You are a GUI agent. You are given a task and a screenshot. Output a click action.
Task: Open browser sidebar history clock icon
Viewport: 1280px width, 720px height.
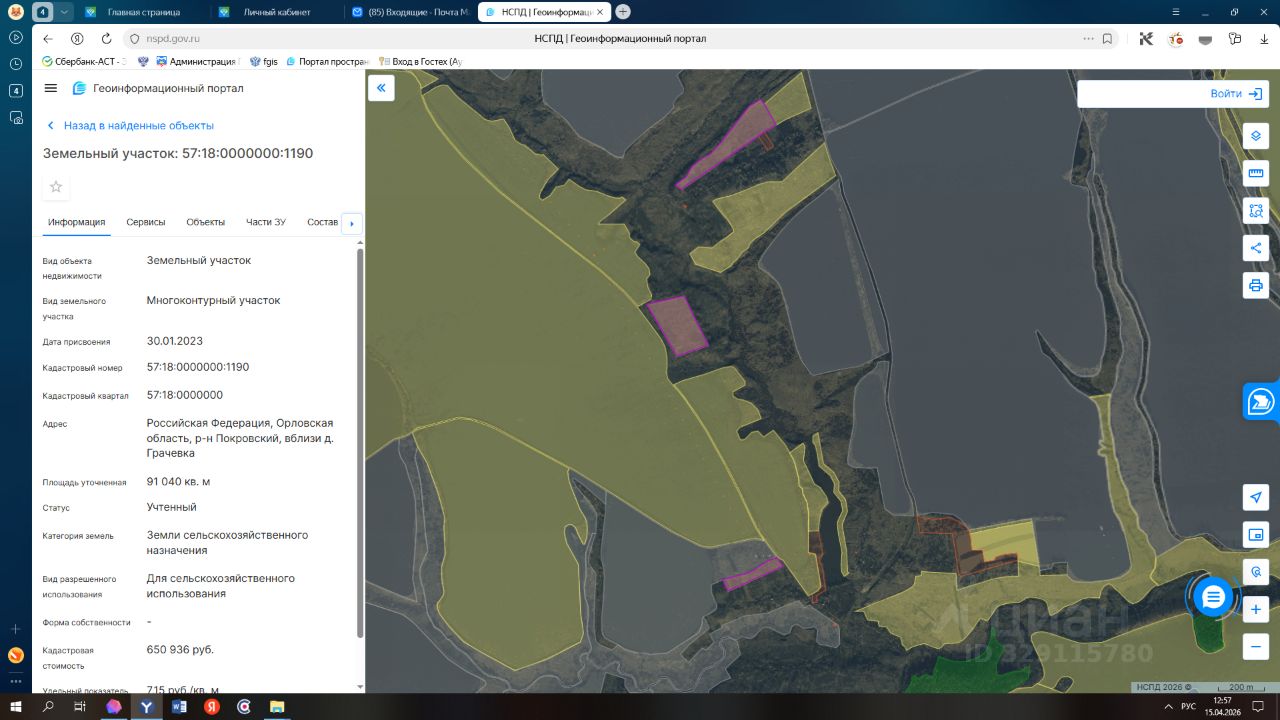(x=16, y=64)
